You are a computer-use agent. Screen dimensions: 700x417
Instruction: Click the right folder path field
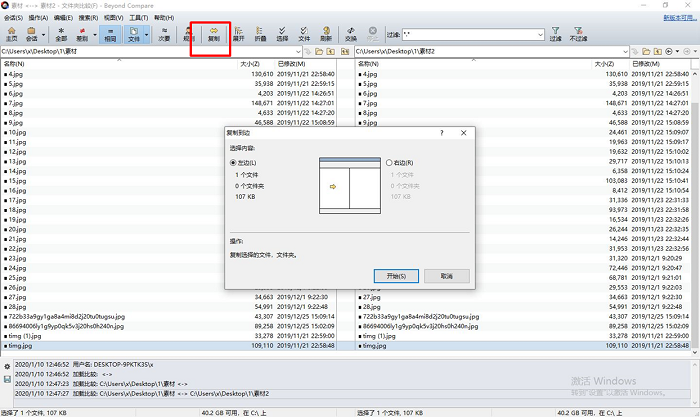point(488,52)
